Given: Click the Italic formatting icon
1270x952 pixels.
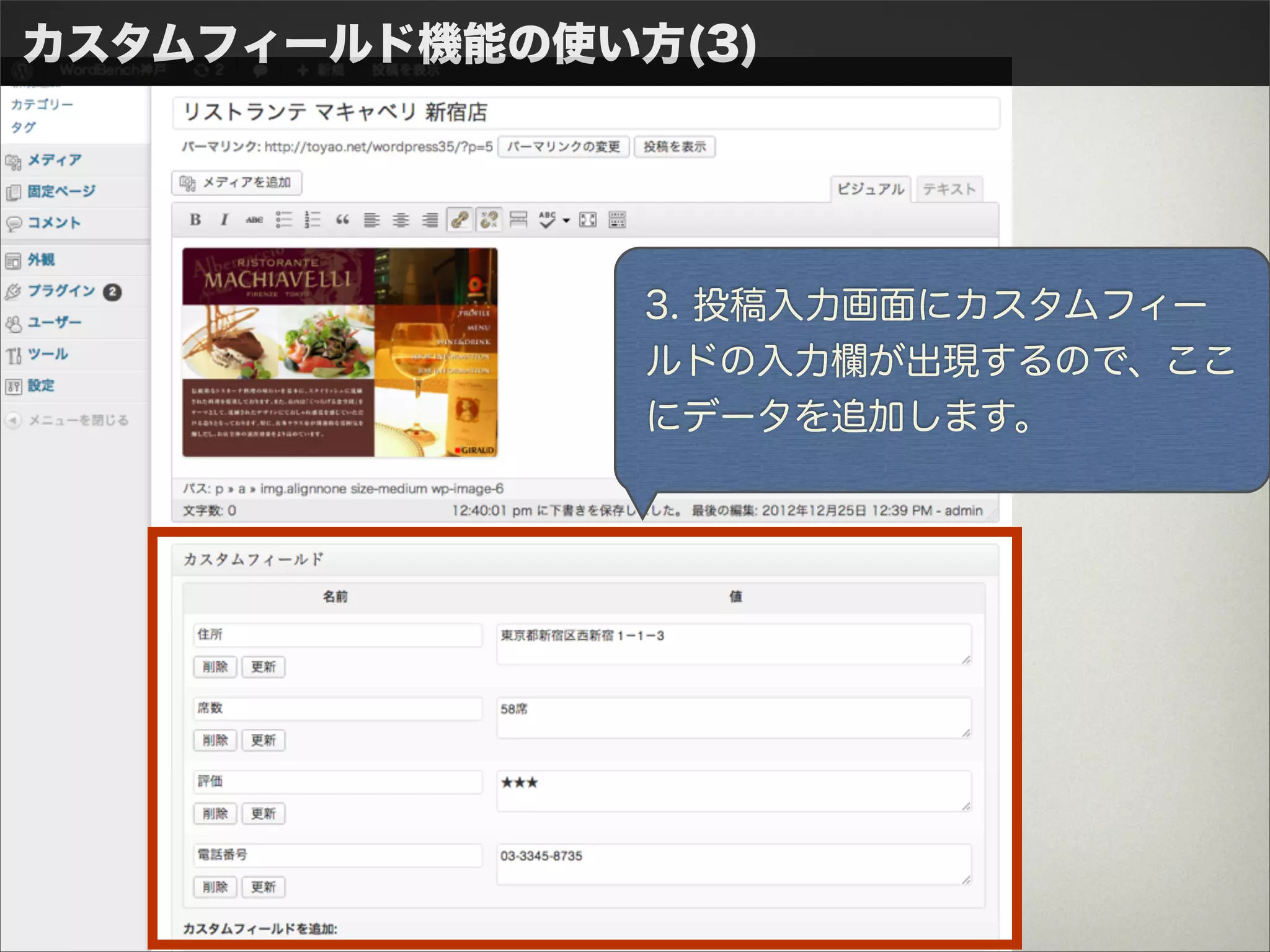Looking at the screenshot, I should pos(224,219).
